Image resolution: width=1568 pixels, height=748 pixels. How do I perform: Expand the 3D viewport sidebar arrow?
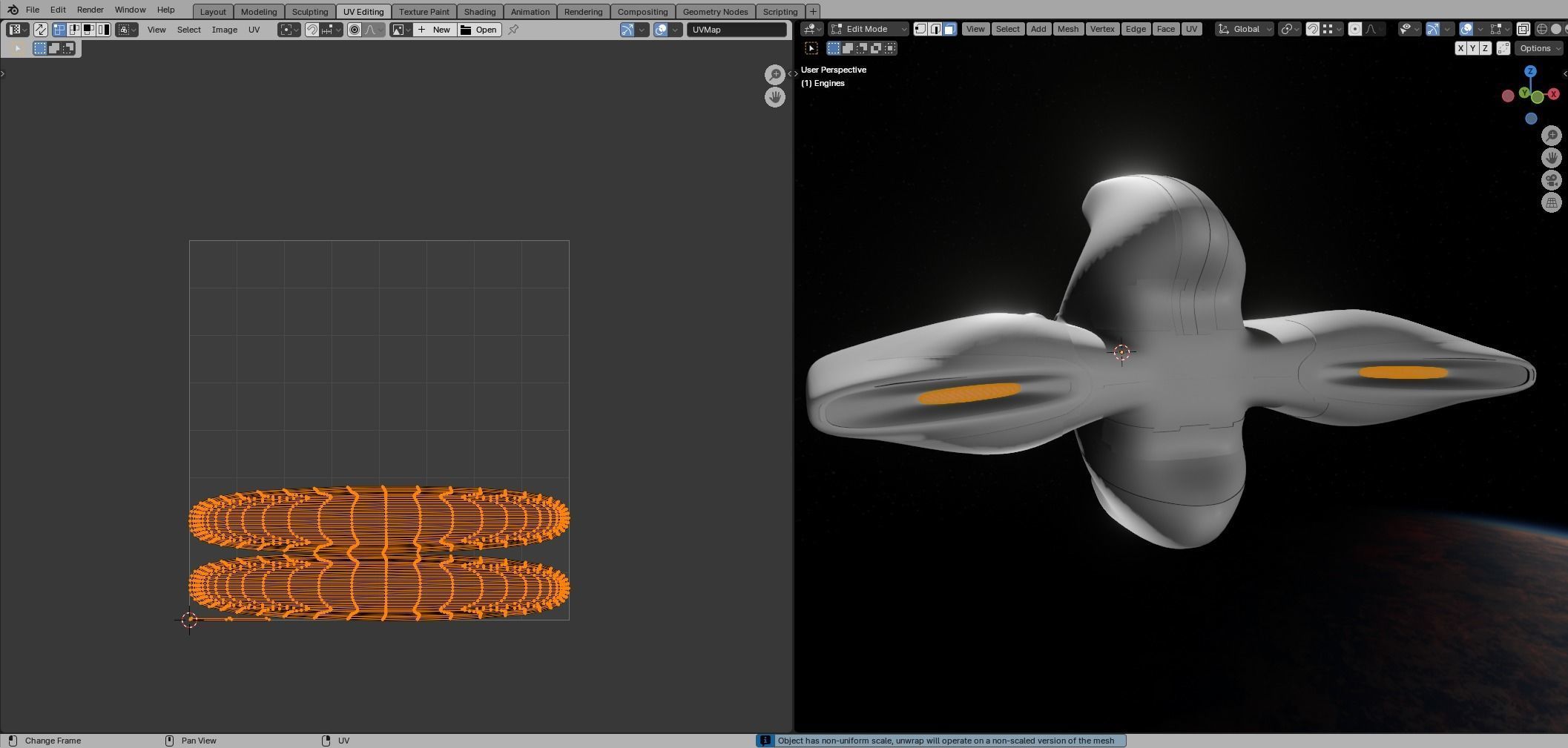pyautogui.click(x=1564, y=73)
